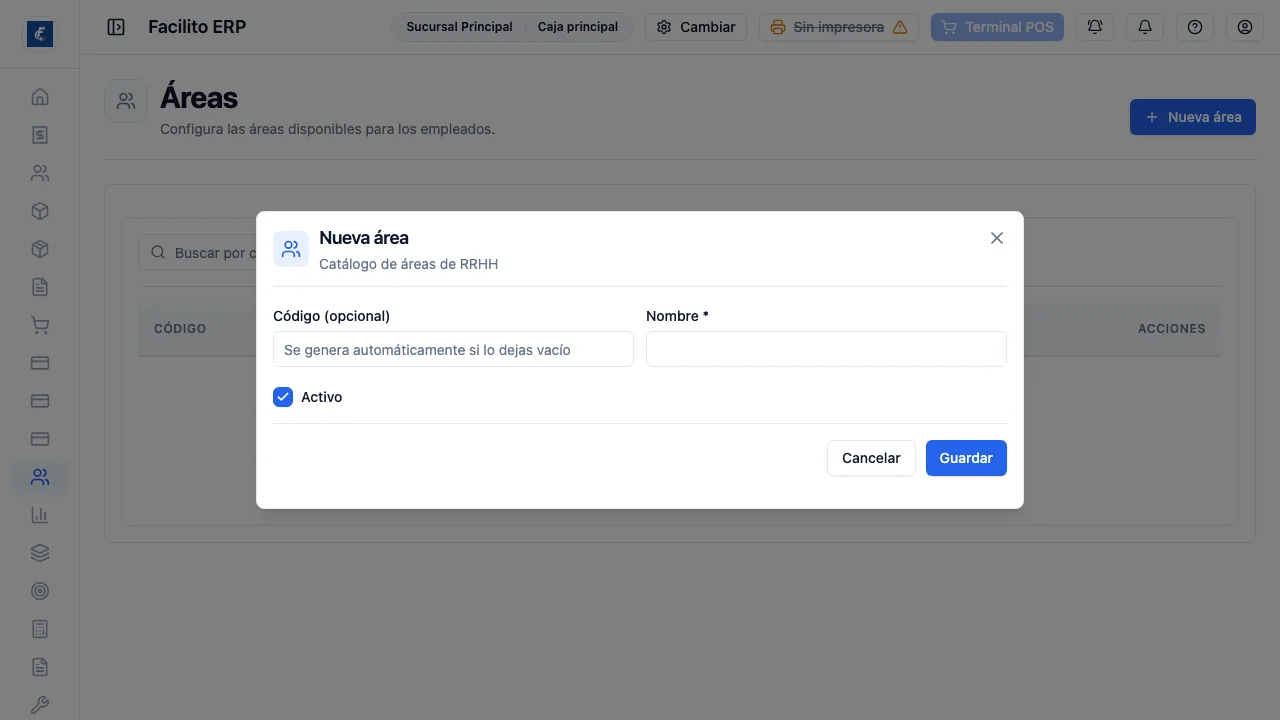This screenshot has width=1280, height=720.
Task: Open the calculator icon in the sidebar
Action: [x=40, y=629]
